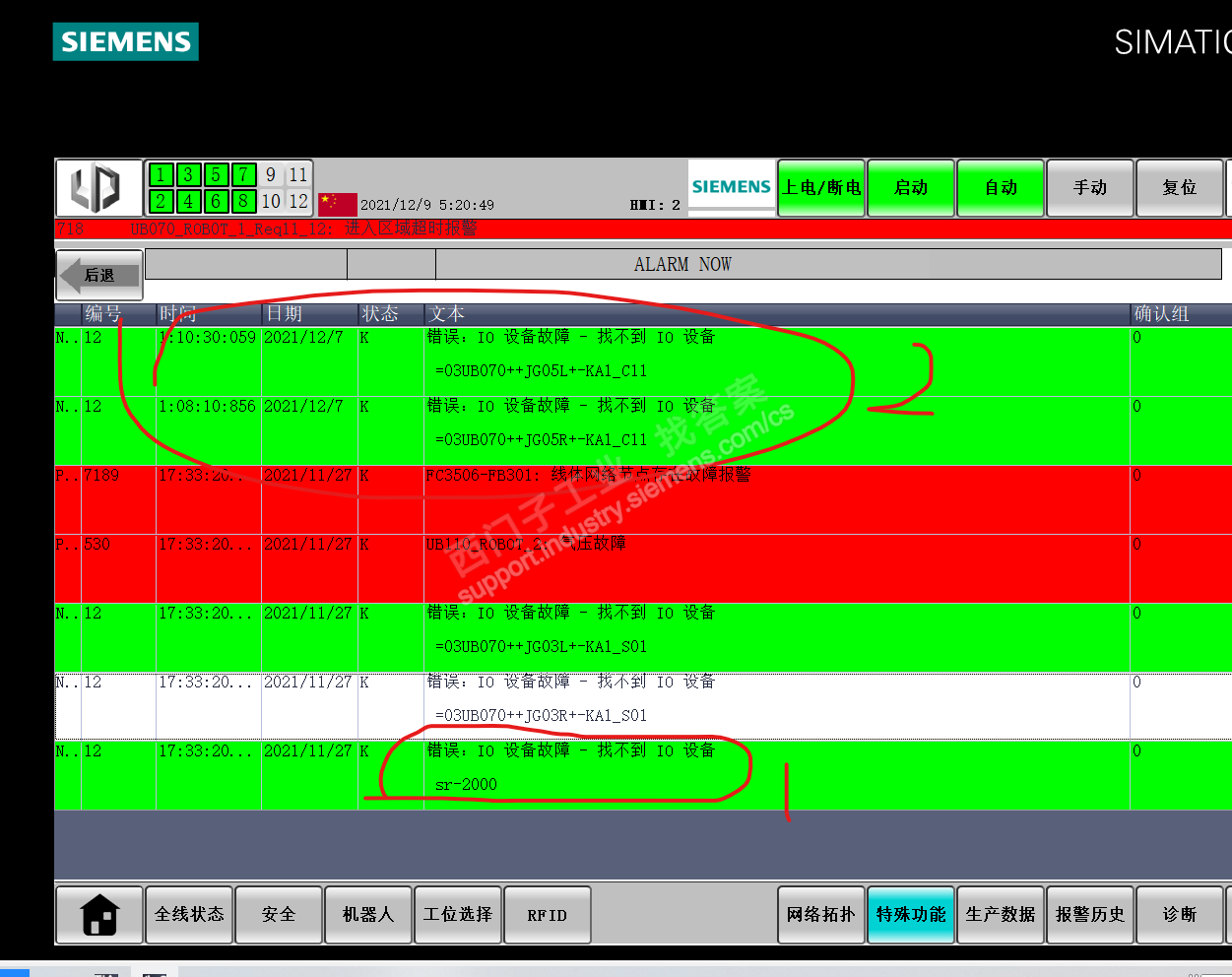Select station indicator 7
1232x977 pixels.
point(244,175)
